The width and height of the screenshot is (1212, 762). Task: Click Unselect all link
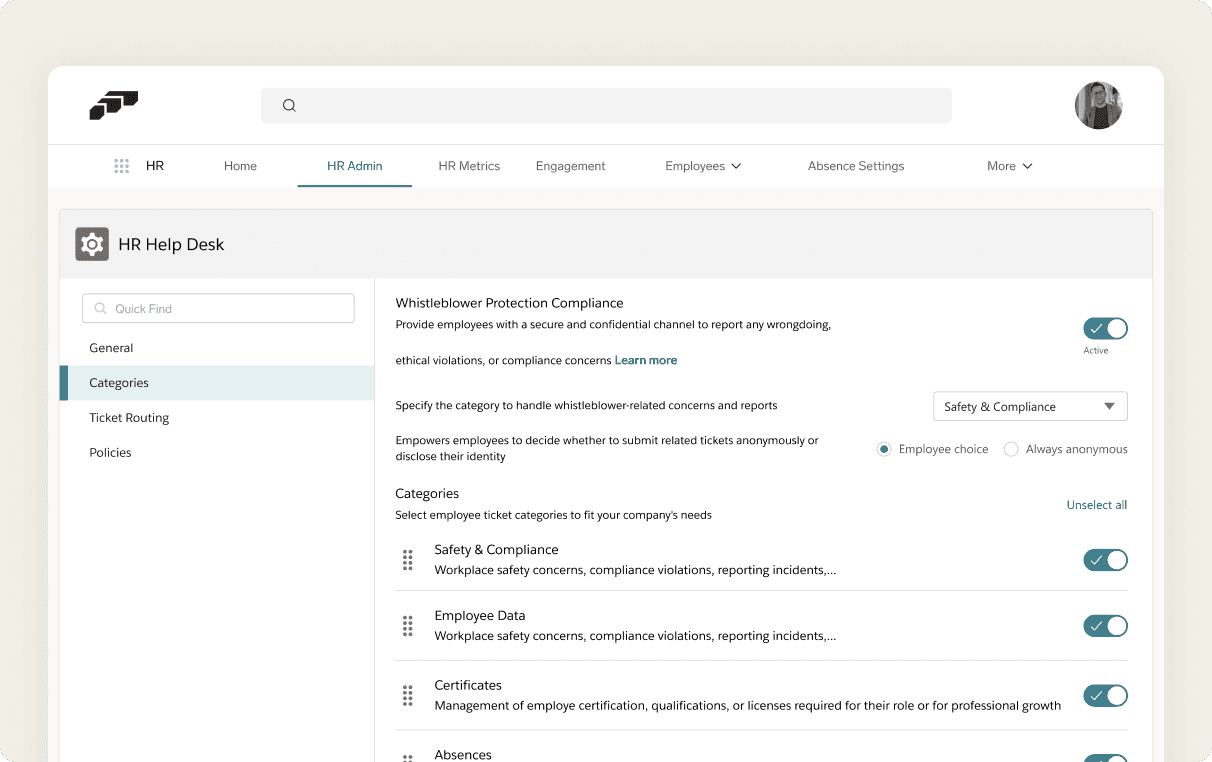tap(1097, 505)
